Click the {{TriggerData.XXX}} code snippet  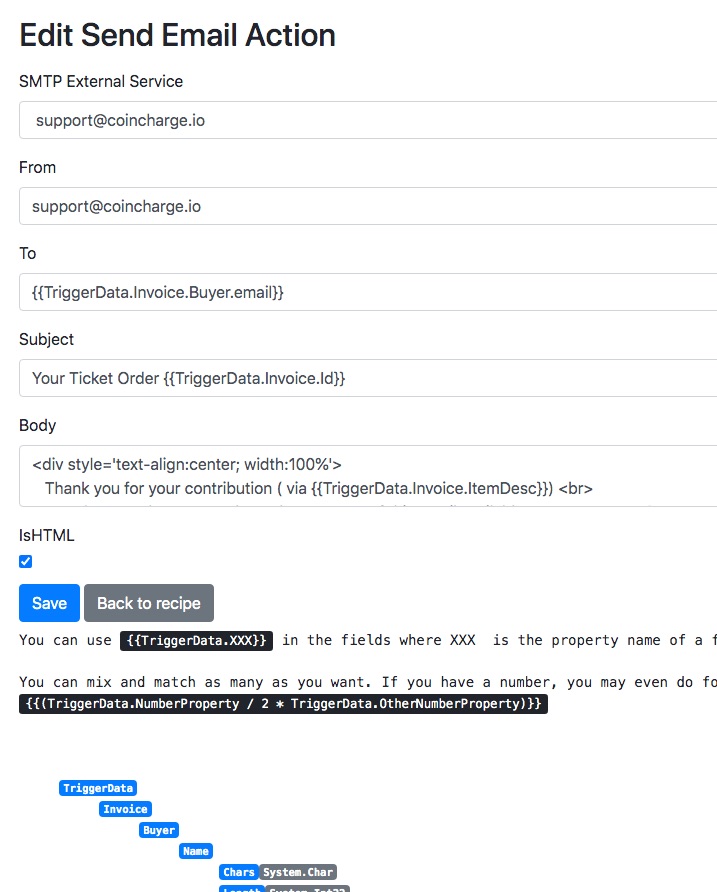point(196,641)
